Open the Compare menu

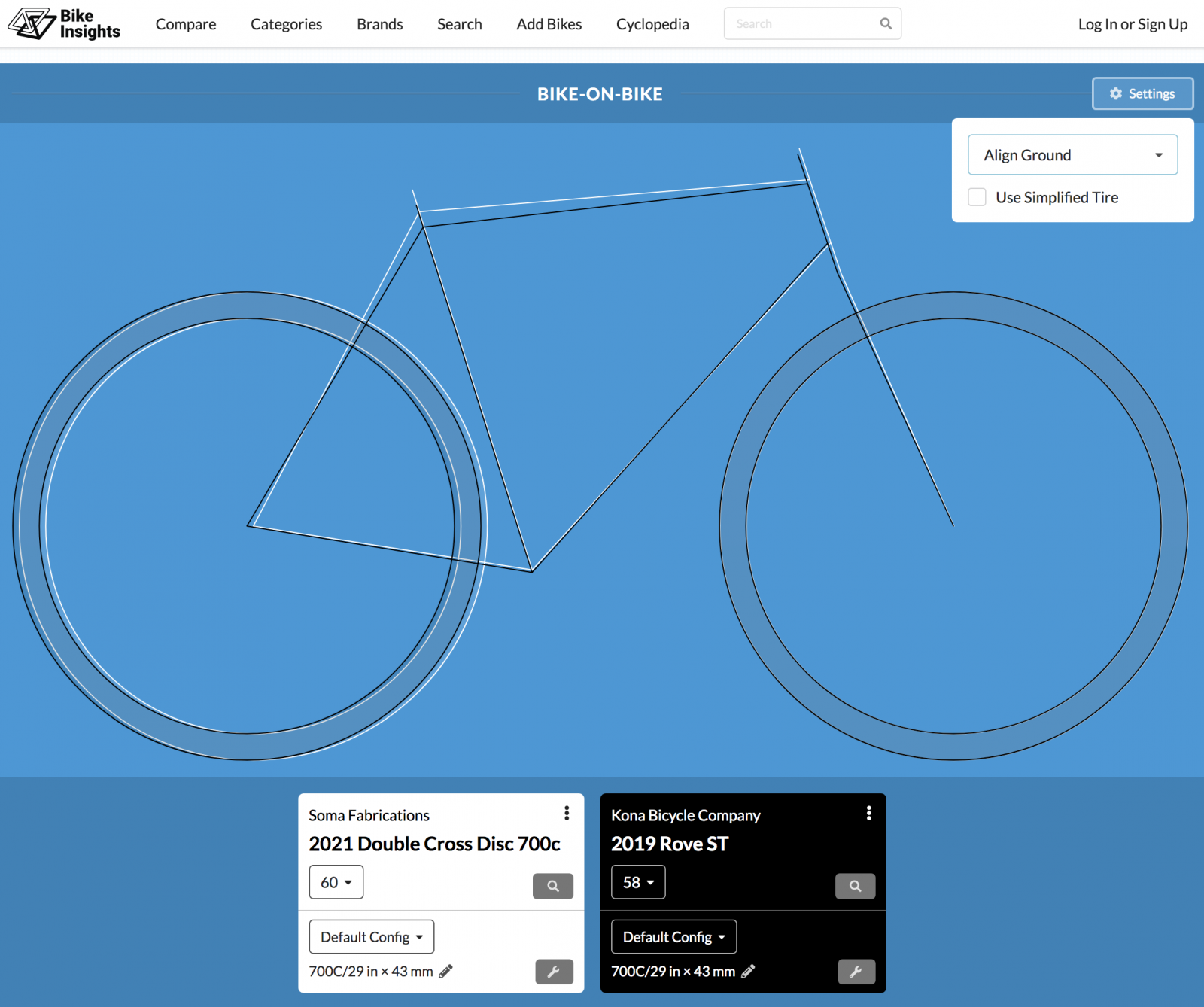click(186, 24)
